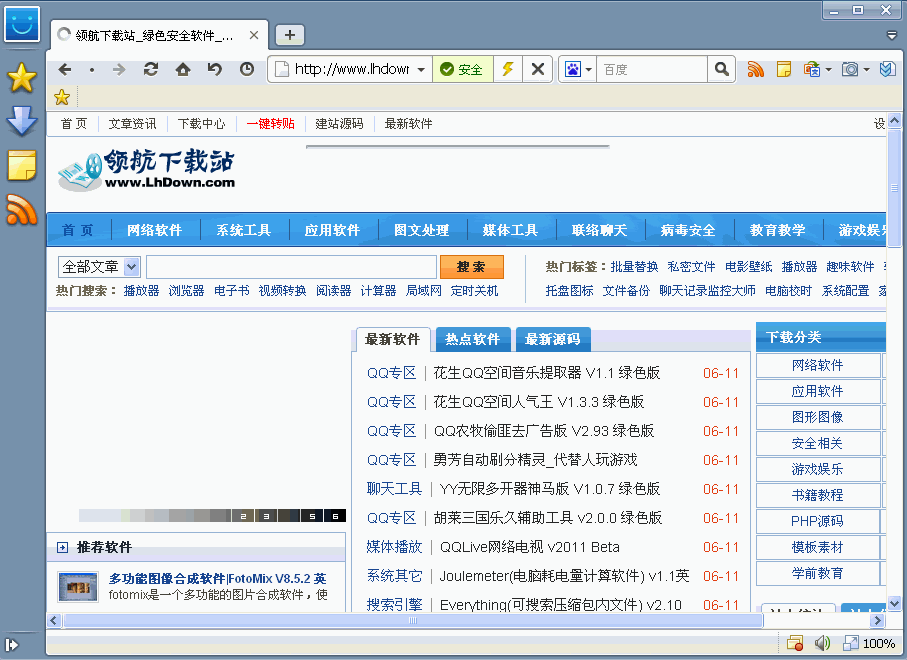907x660 pixels.
Task: Click the magnifier search button in toolbar
Action: pyautogui.click(x=721, y=69)
